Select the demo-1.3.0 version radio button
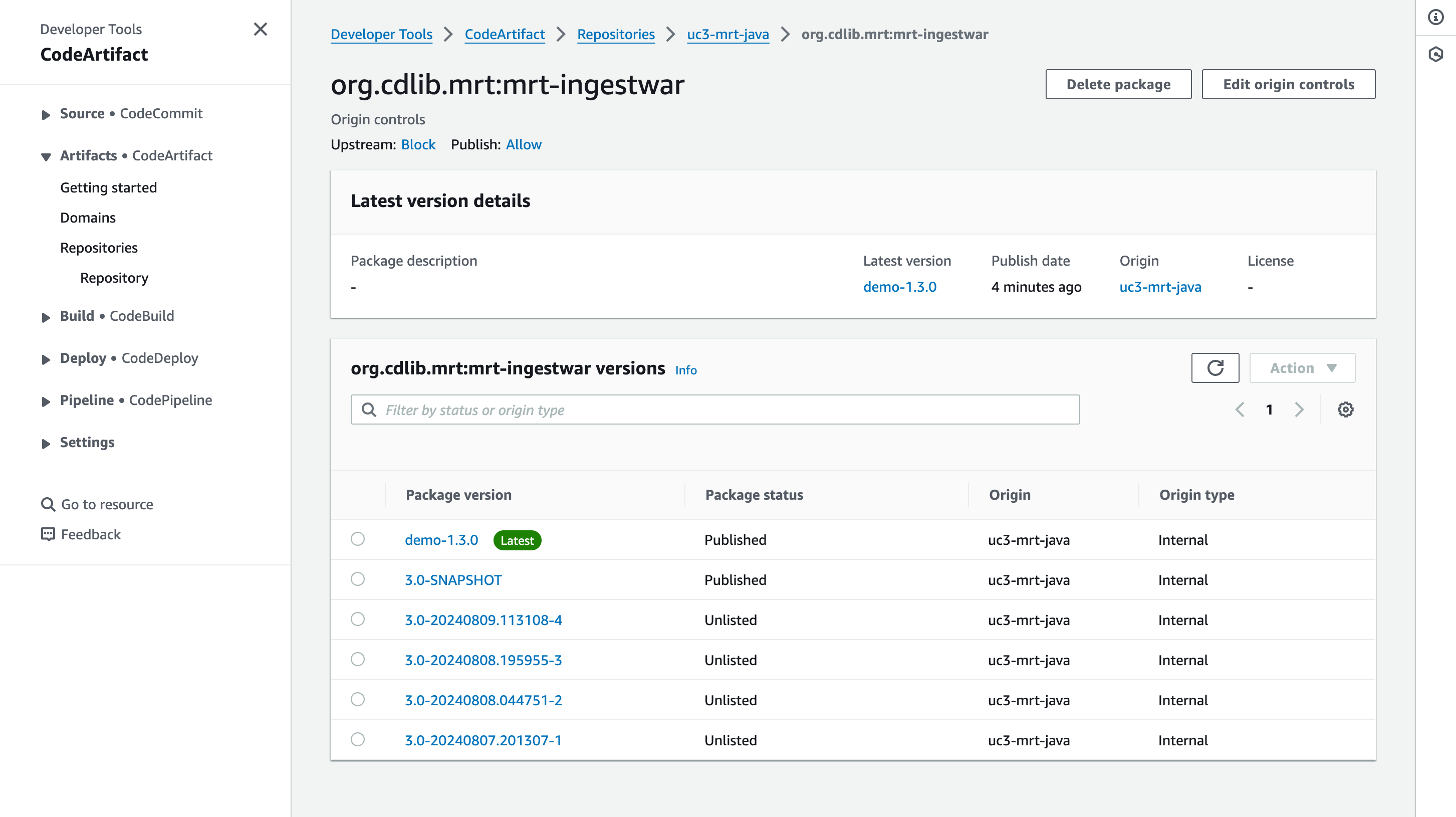The height and width of the screenshot is (817, 1456). click(358, 539)
